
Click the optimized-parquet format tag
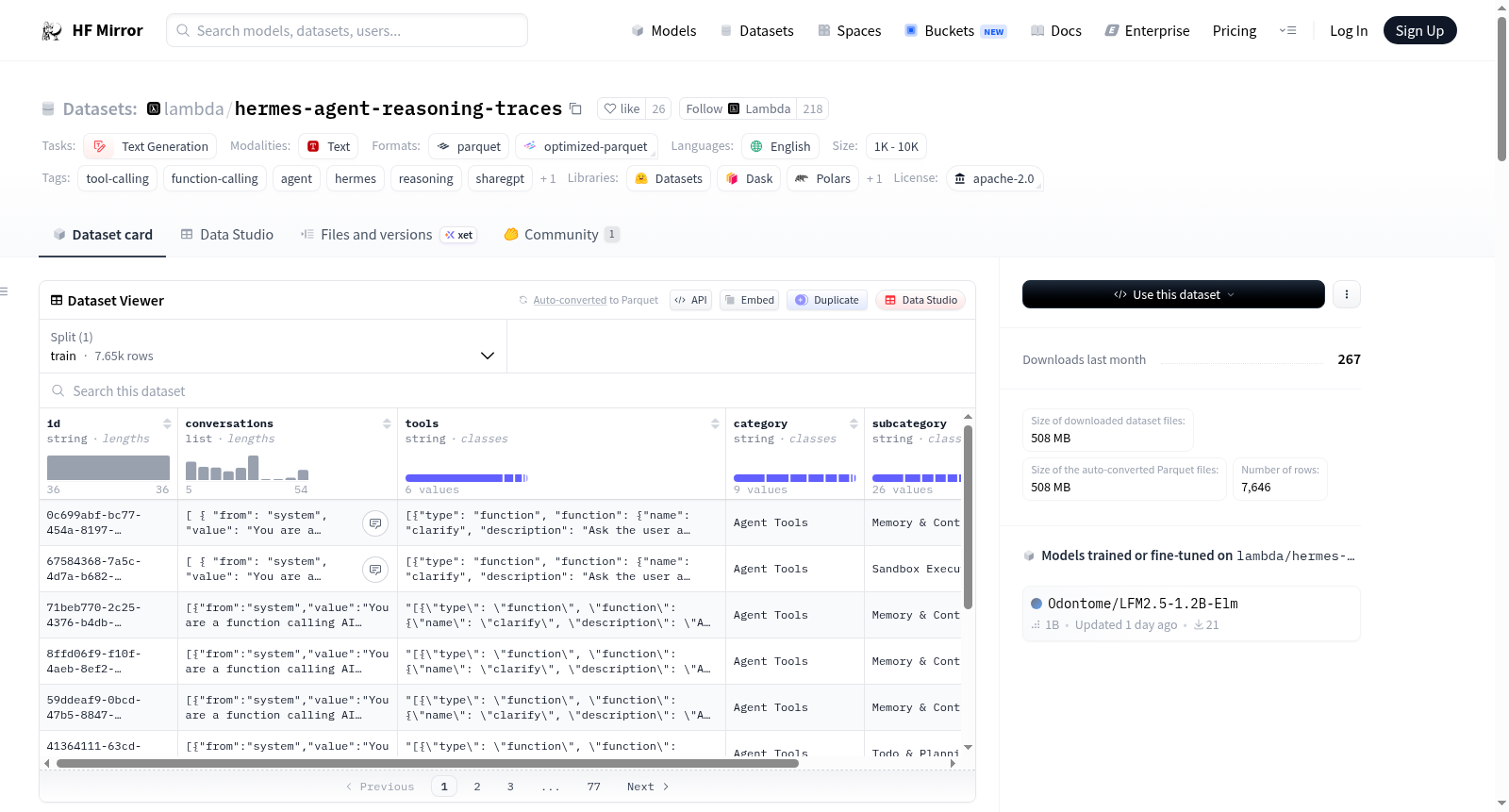(586, 146)
